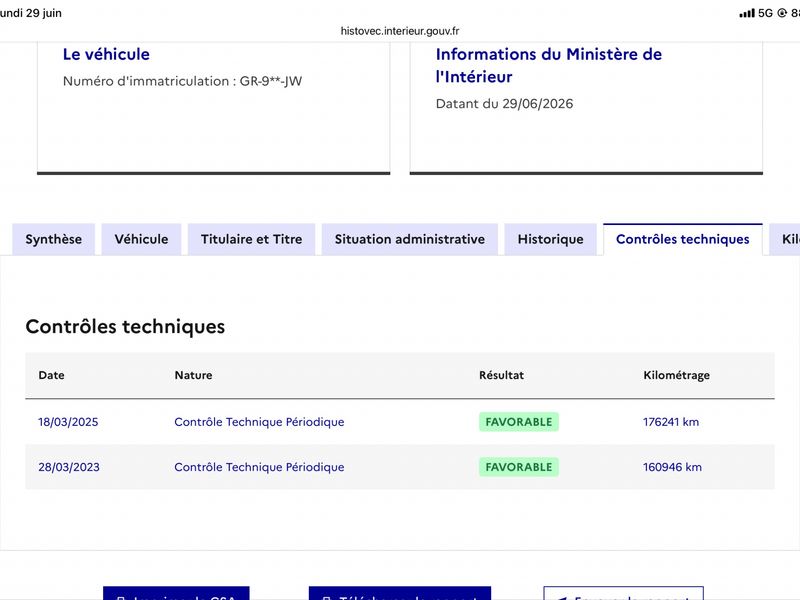Click Contrôle Technique Périodique in 18/03/2025 row

point(259,422)
